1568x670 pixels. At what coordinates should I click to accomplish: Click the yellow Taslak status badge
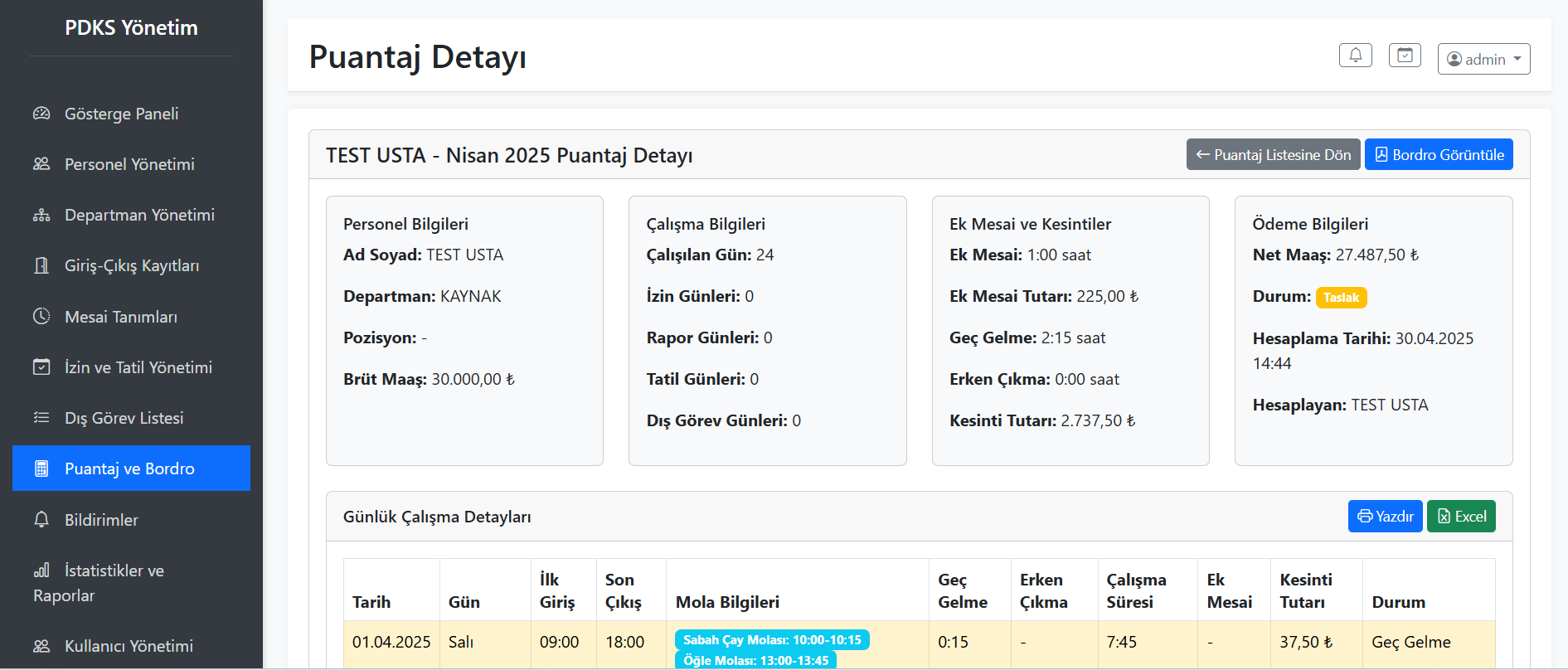tap(1341, 298)
